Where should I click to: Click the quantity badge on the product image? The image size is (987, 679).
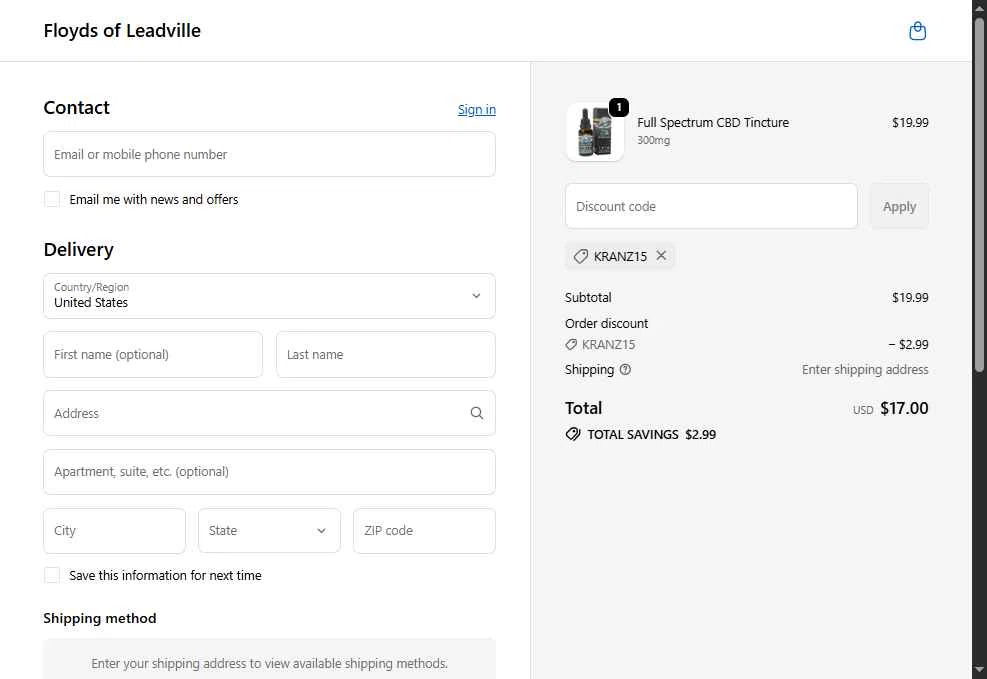pyautogui.click(x=619, y=108)
